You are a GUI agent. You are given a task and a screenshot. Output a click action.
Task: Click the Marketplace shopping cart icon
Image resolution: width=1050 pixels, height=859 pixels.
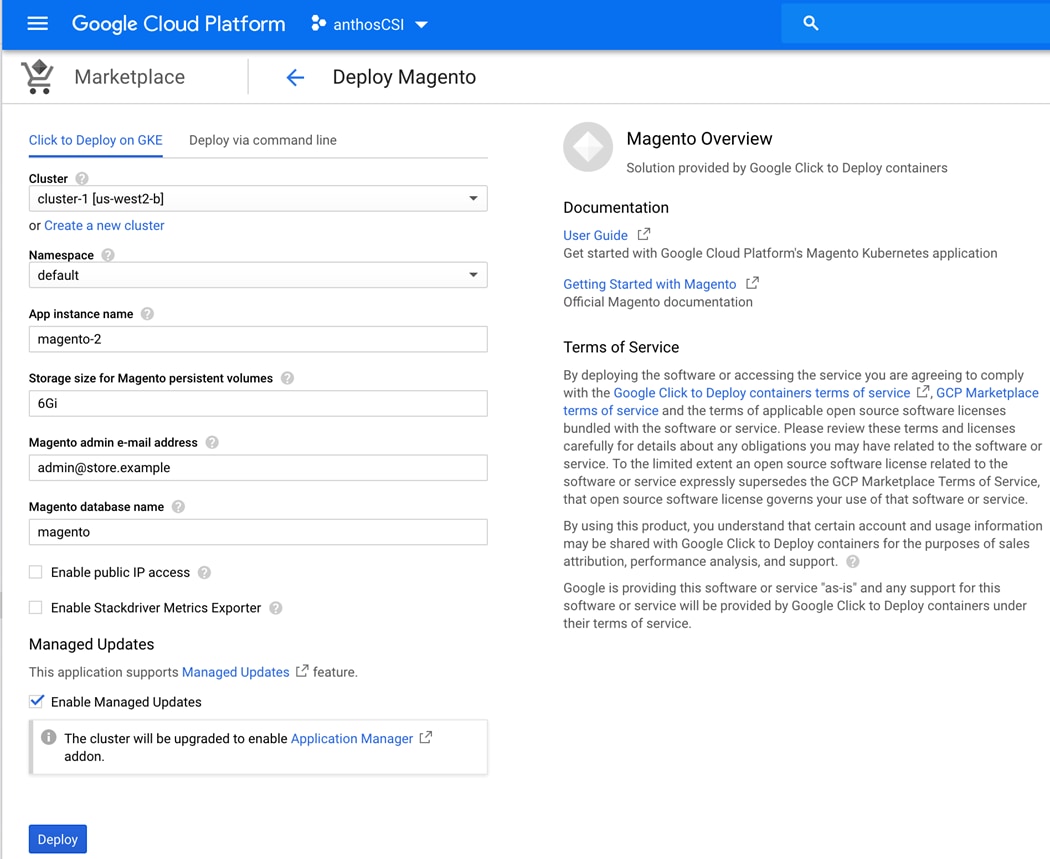coord(38,76)
